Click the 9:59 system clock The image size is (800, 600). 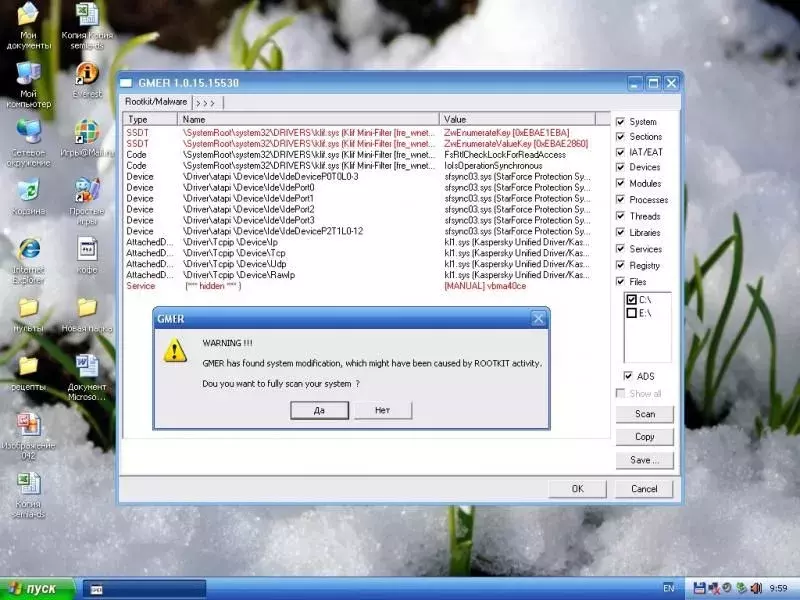coord(779,588)
